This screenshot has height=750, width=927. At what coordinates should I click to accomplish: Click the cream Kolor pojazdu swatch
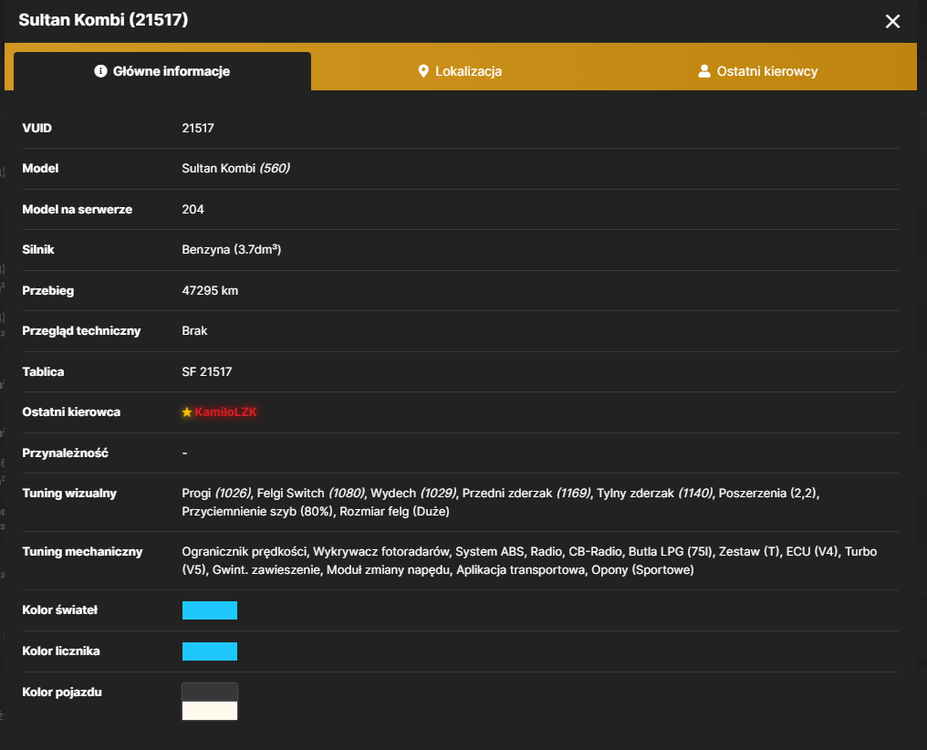click(x=209, y=710)
